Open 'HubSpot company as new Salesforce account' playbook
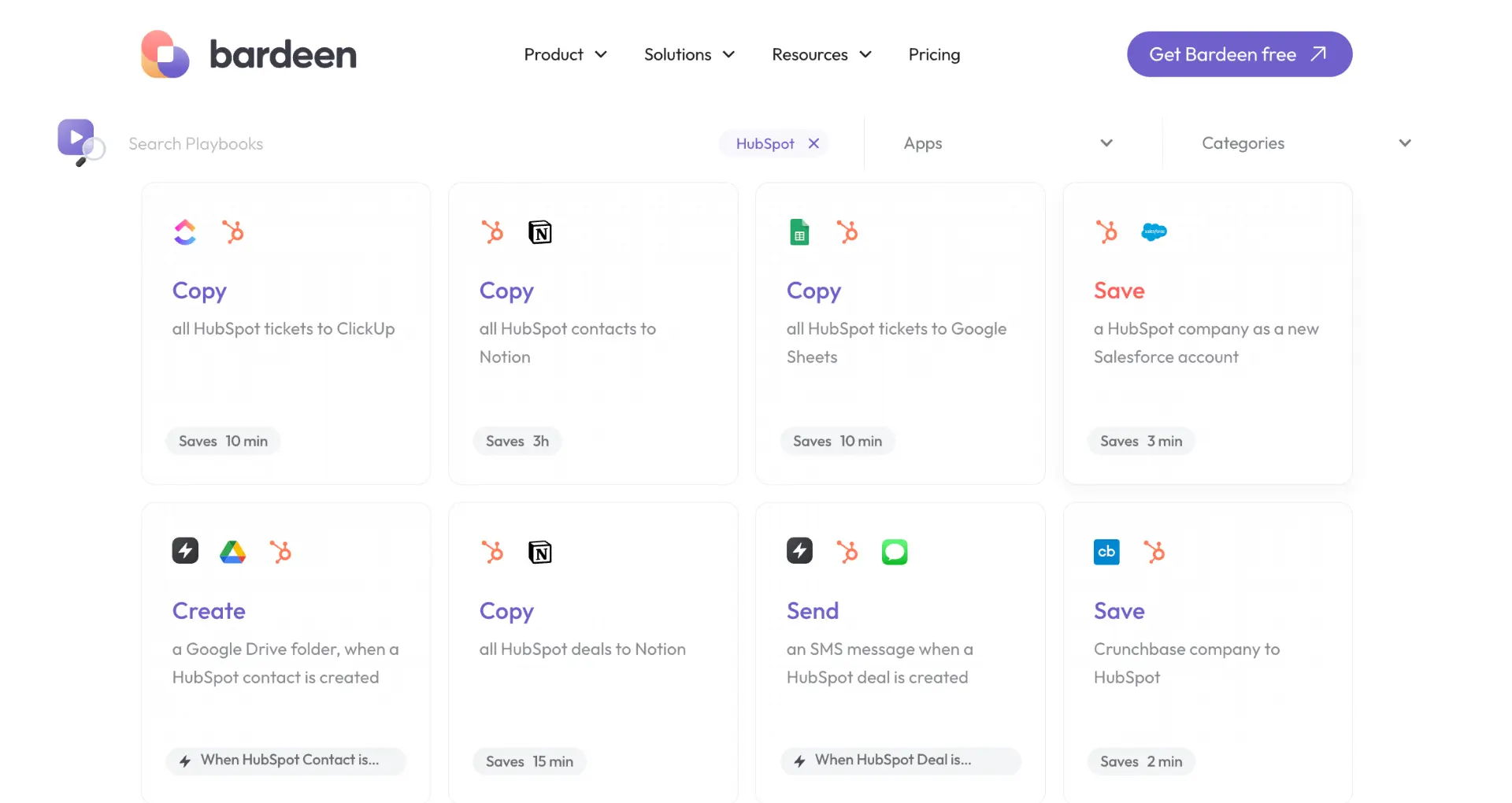The height and width of the screenshot is (803, 1512). coord(1208,334)
